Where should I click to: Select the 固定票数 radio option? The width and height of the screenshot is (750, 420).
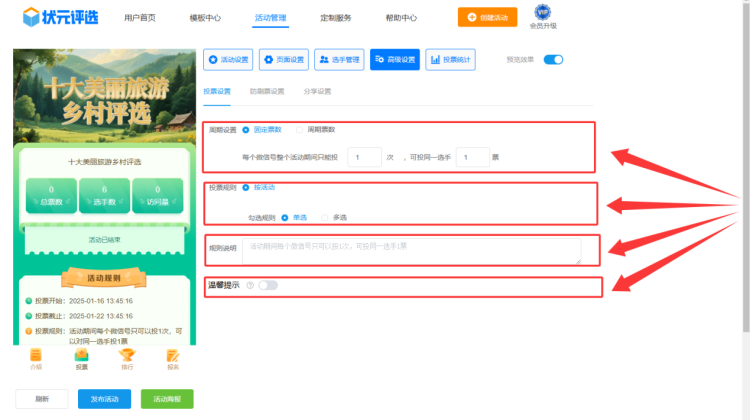(x=246, y=129)
